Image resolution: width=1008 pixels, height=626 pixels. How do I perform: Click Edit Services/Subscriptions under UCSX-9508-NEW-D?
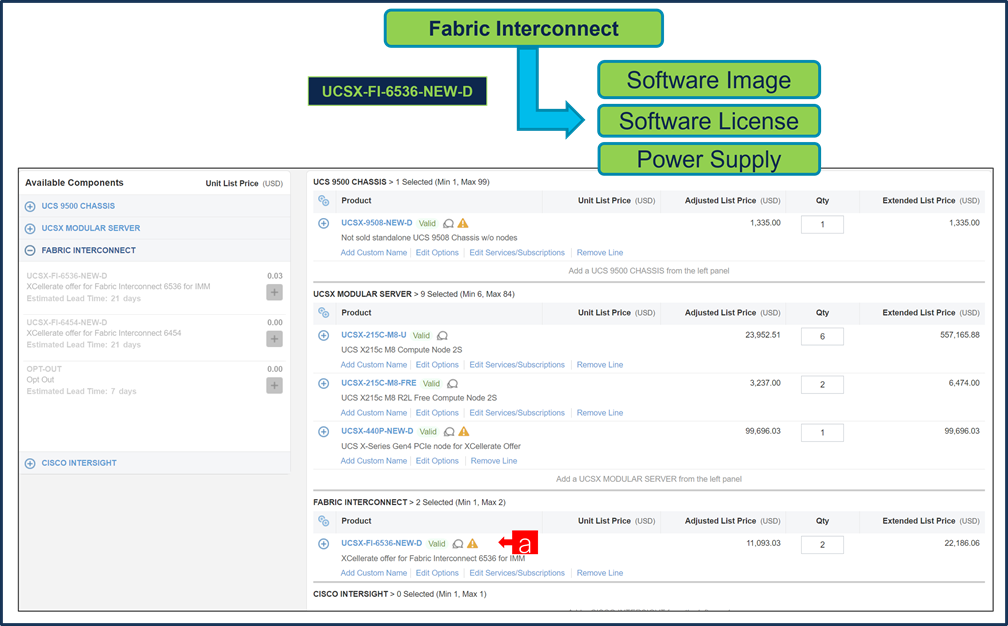tap(517, 253)
